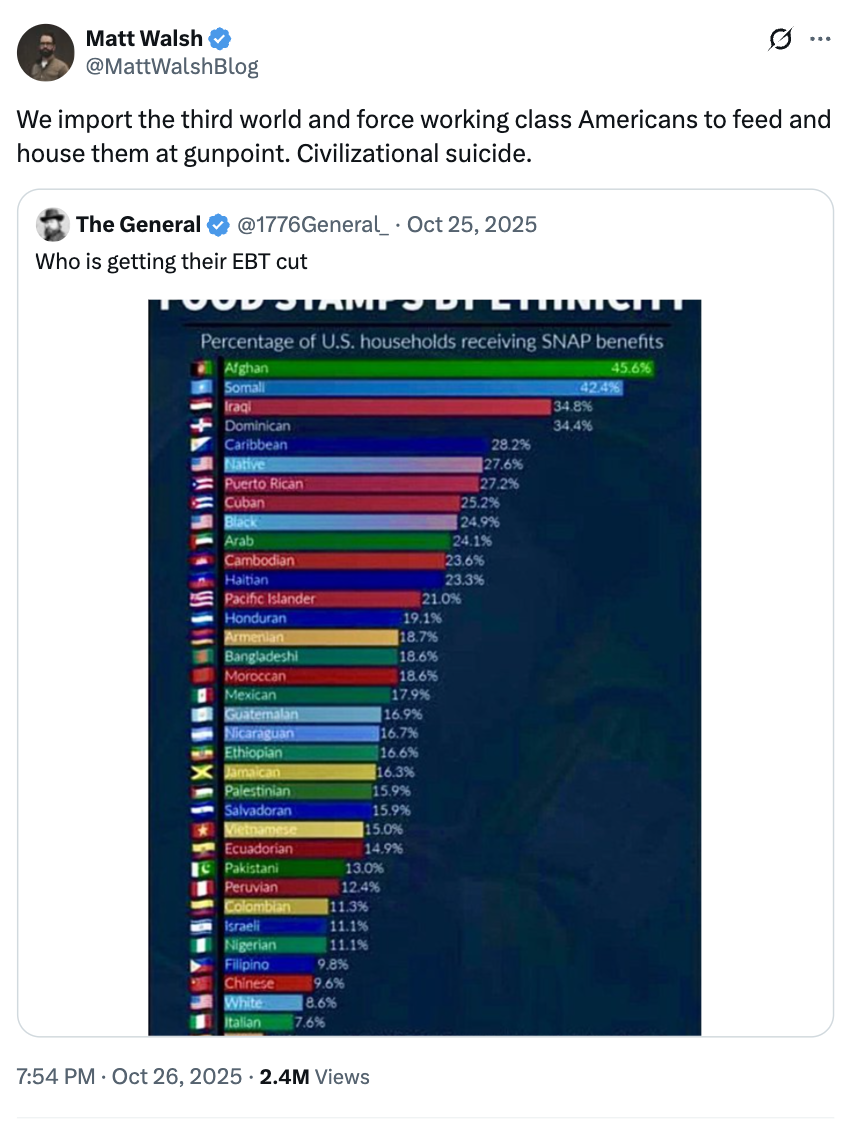This screenshot has height=1128, width=846.
Task: Click Matt Walsh's blue verified badge
Action: click(220, 39)
